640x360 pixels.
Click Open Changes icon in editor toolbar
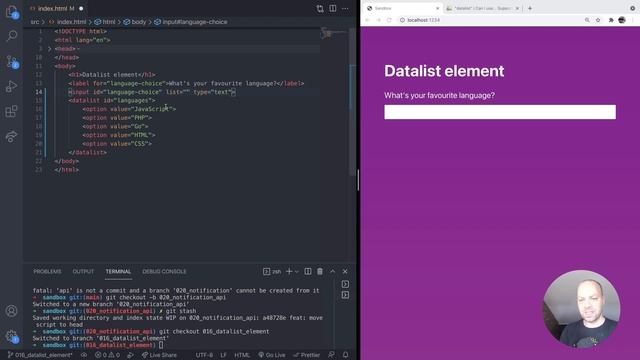pyautogui.click(x=320, y=9)
